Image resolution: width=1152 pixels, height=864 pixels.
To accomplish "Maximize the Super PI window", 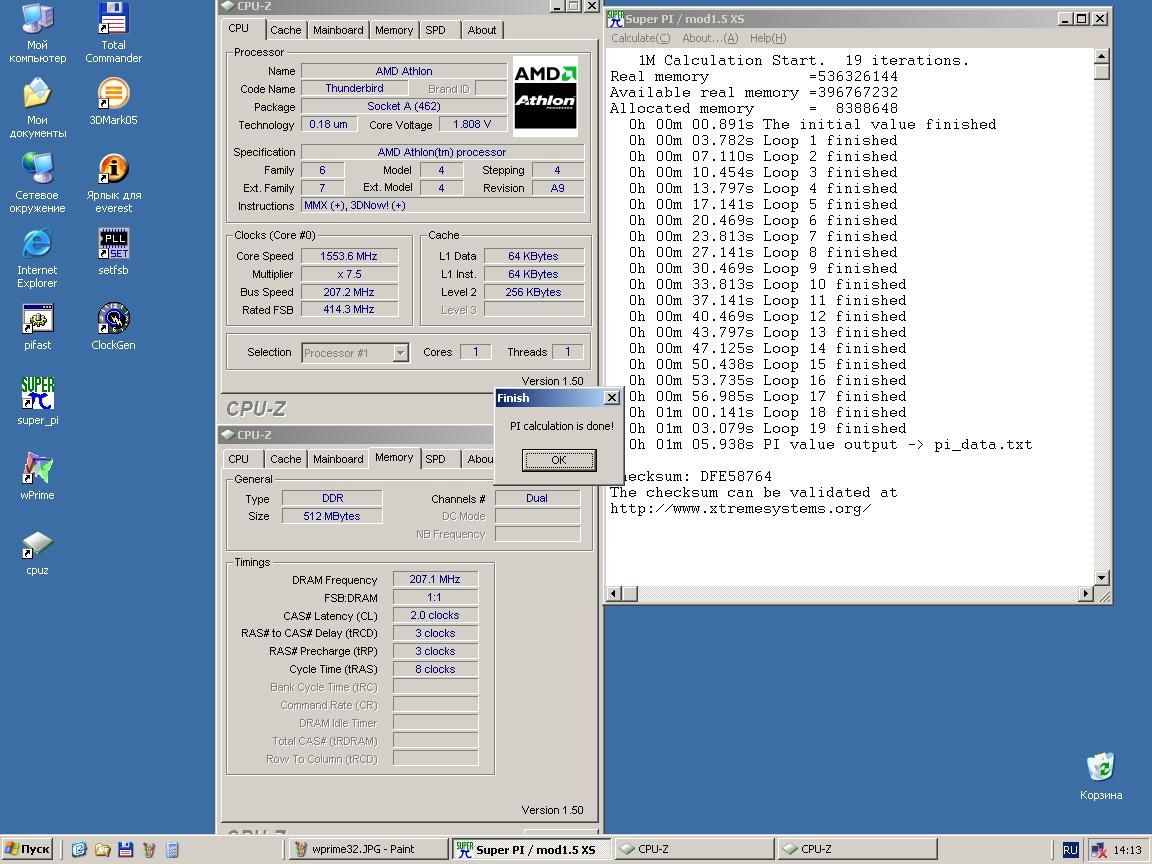I will tap(1081, 19).
